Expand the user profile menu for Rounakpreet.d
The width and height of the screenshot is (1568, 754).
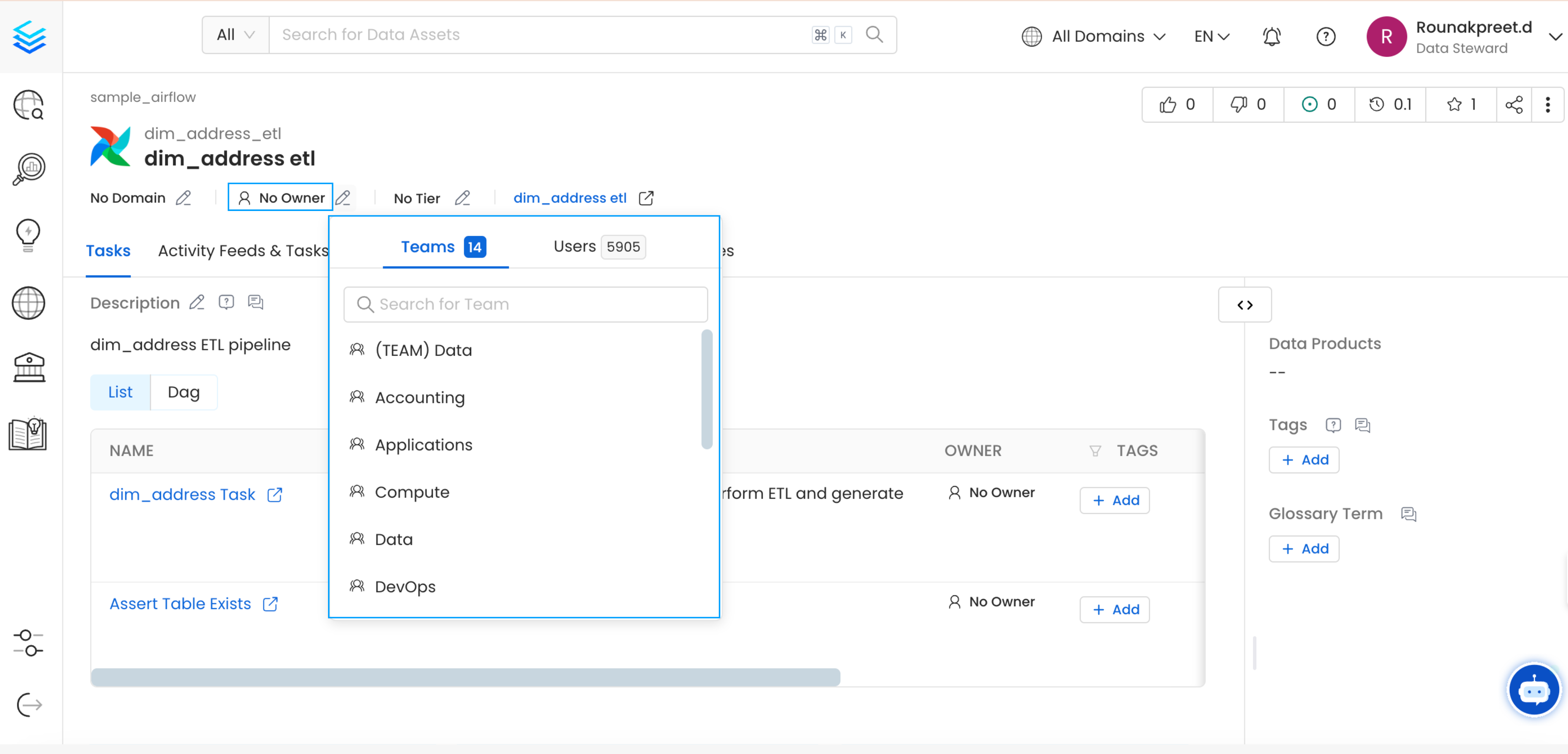(1554, 36)
